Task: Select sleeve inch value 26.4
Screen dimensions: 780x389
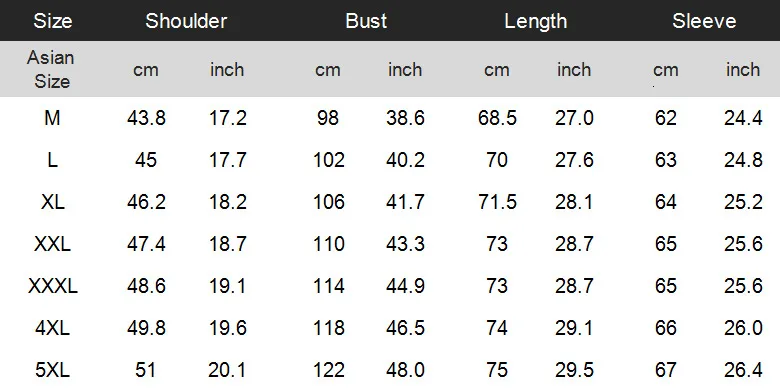Action: 743,371
